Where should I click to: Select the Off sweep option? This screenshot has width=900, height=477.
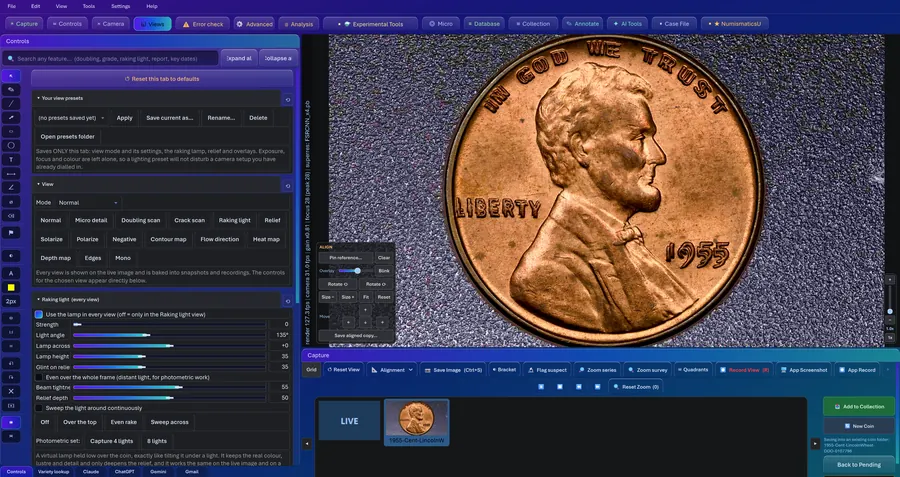click(45, 422)
